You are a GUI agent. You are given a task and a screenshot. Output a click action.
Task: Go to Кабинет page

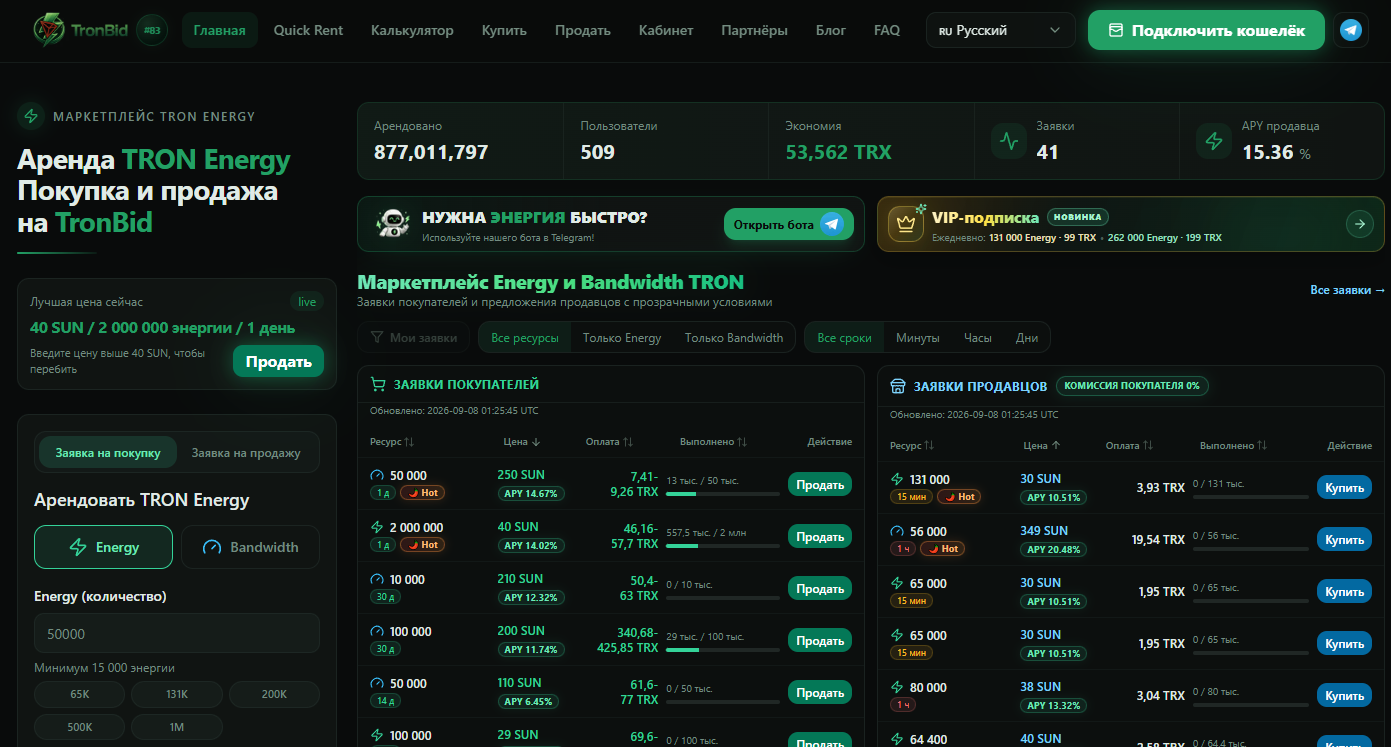(666, 30)
